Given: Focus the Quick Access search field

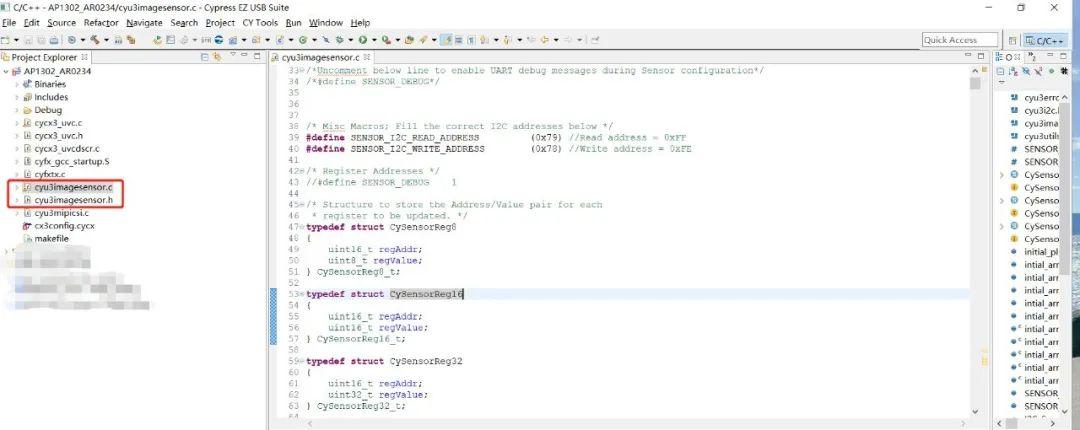Looking at the screenshot, I should [x=960, y=40].
